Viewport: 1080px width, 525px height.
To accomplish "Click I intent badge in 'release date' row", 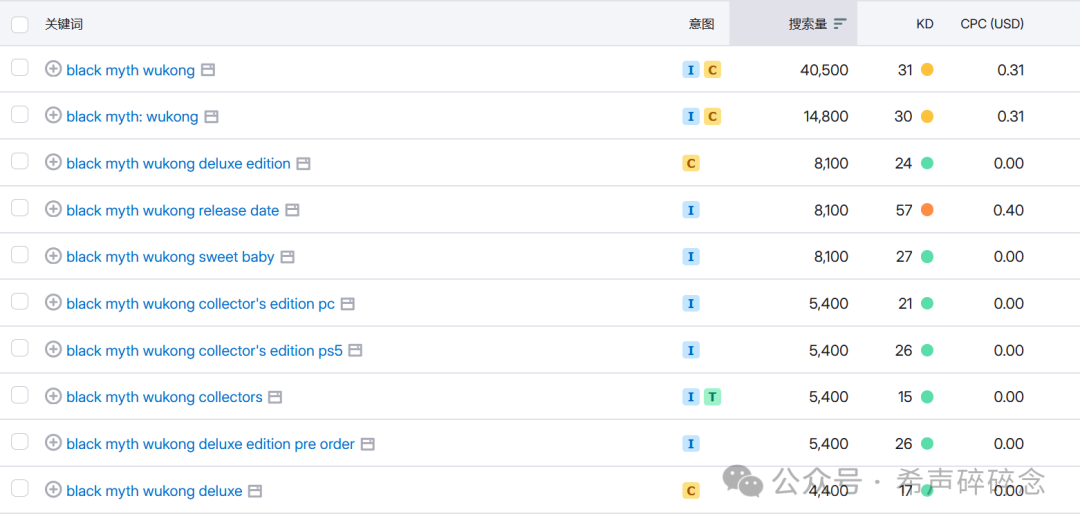I will (x=691, y=210).
